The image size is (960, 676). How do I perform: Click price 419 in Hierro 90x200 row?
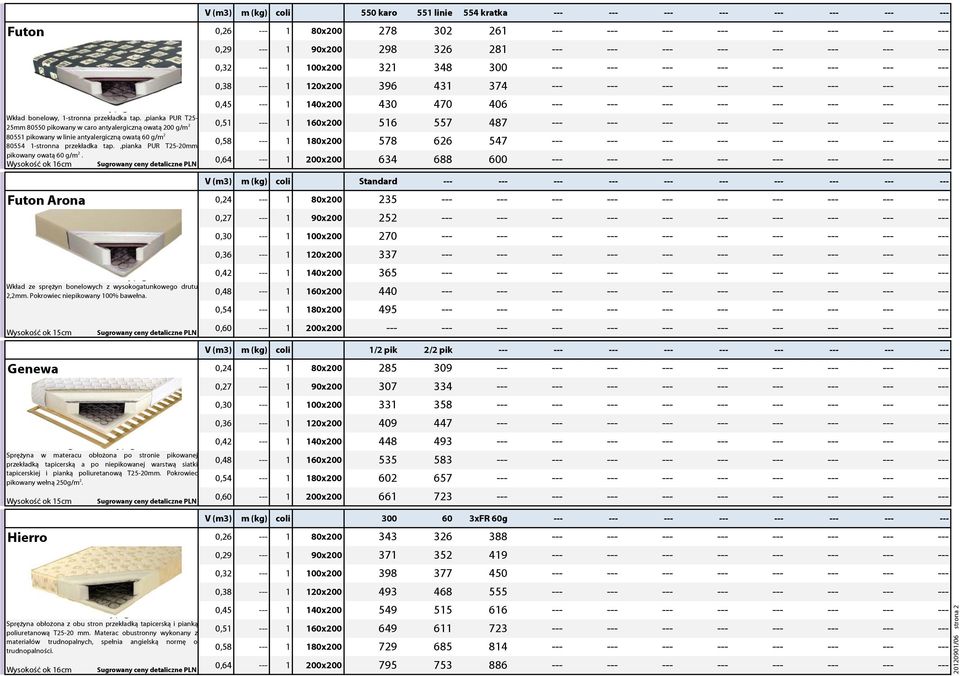coord(498,555)
